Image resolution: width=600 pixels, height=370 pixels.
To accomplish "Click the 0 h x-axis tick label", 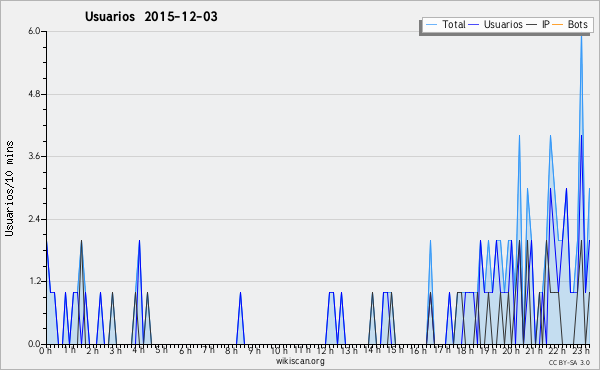I will 45,350.
